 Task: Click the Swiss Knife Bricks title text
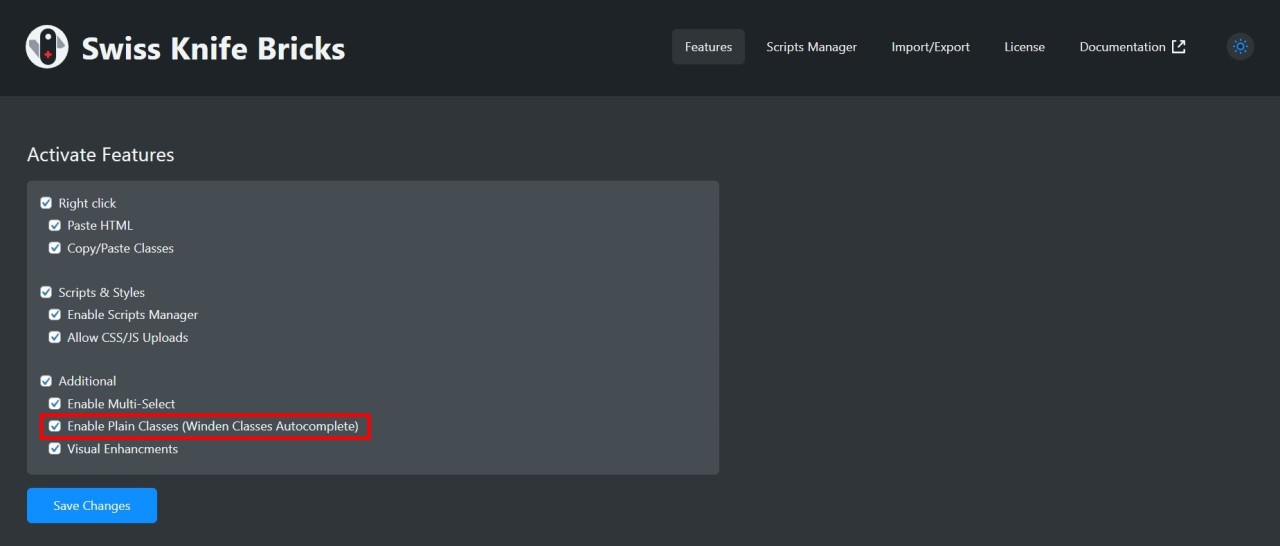pos(213,48)
